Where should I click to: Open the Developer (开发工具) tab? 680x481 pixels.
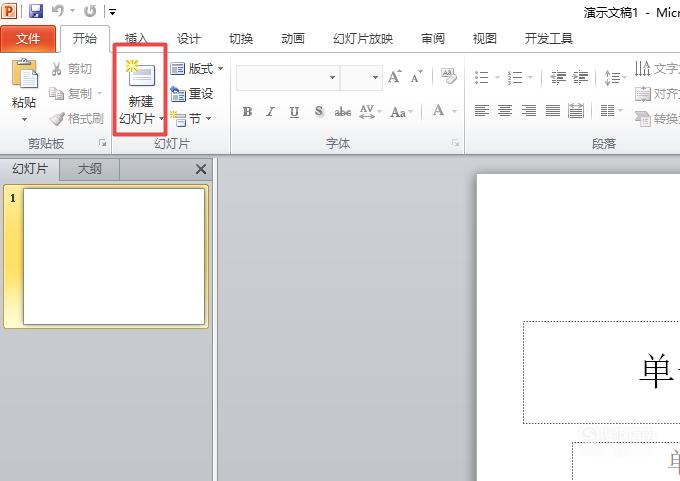point(549,39)
